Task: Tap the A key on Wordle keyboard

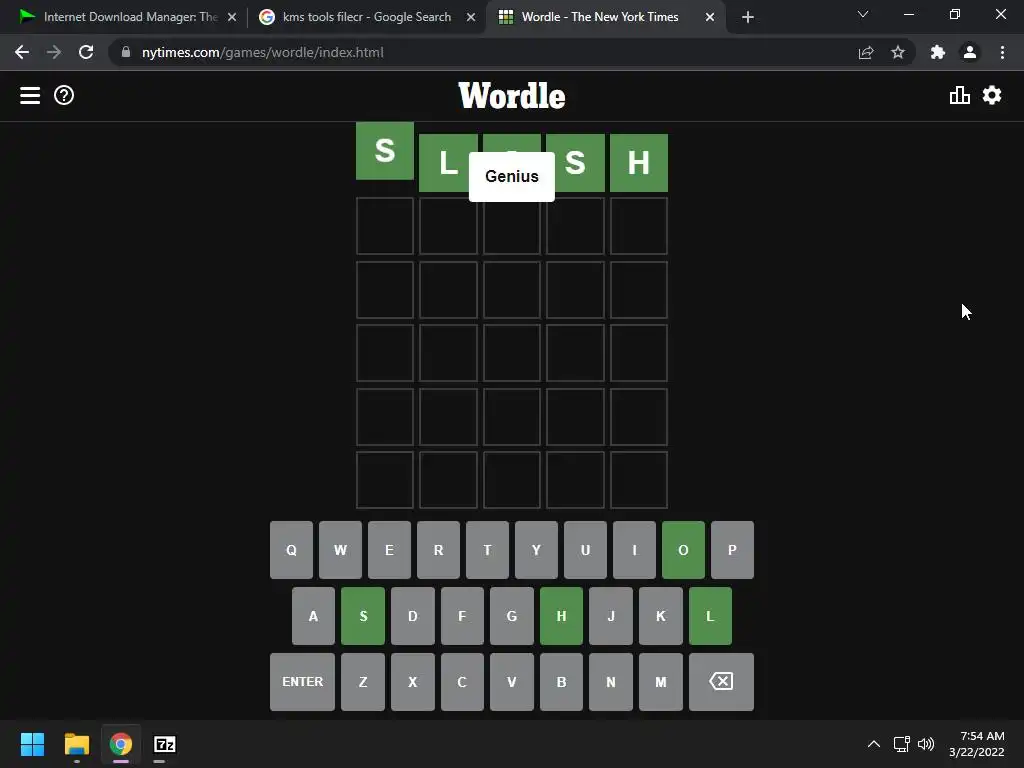Action: point(313,616)
